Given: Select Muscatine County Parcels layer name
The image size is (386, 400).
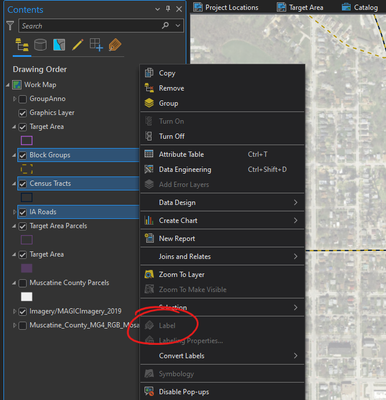Looking at the screenshot, I should coord(69,283).
